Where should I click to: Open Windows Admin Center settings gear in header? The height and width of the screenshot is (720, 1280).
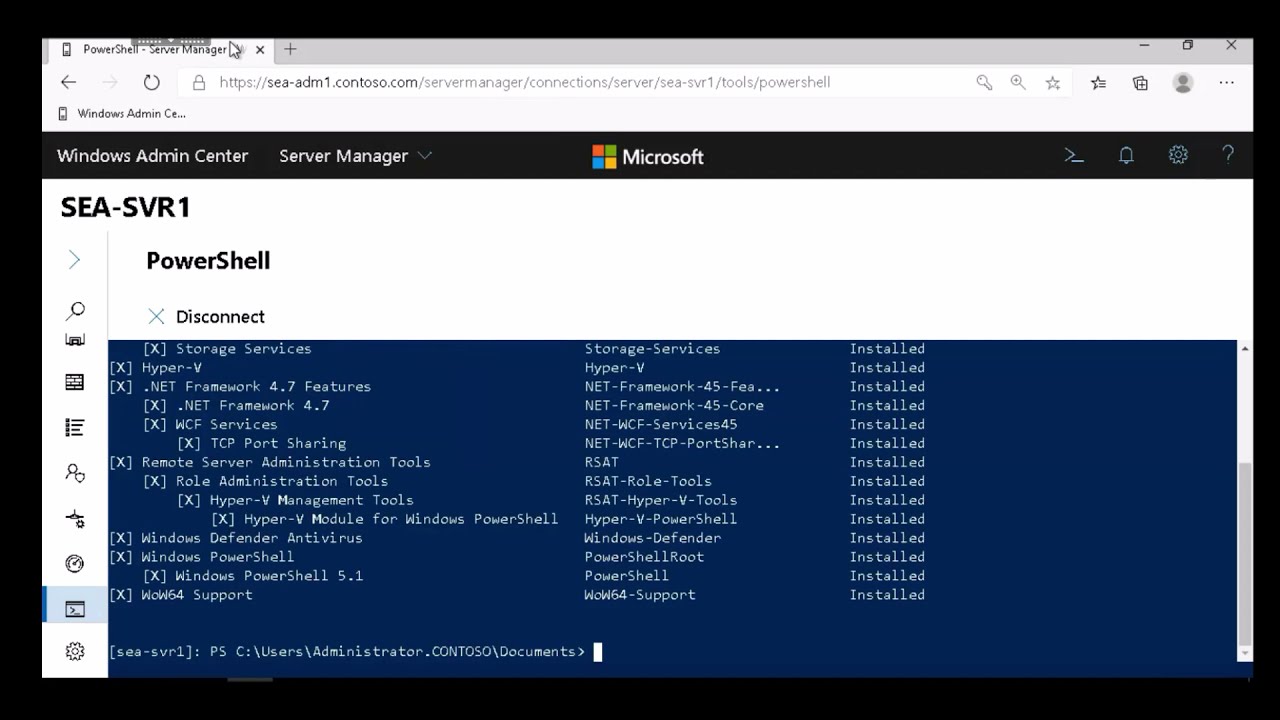tap(1178, 156)
